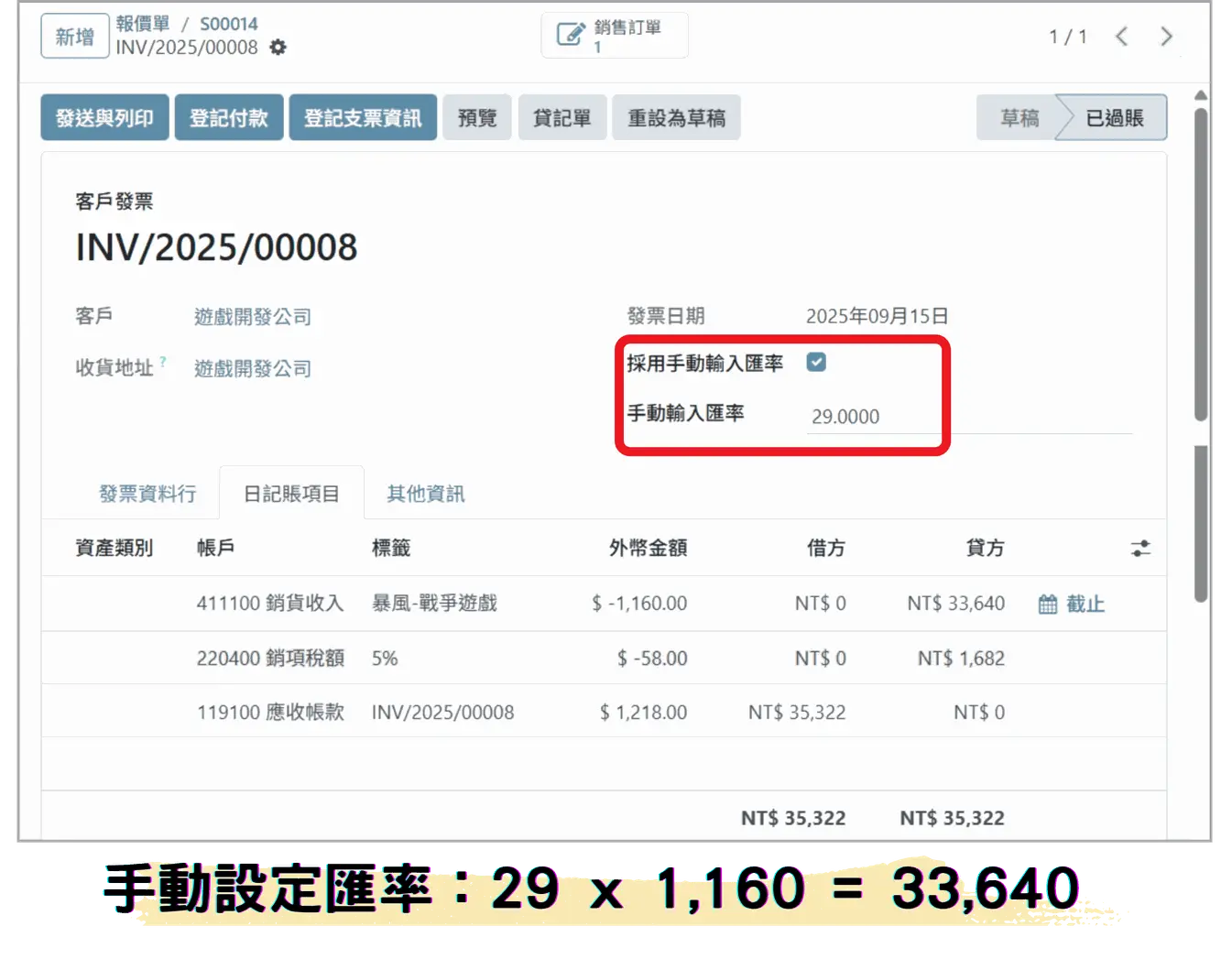This screenshot has height=959, width=1232.
Task: Click scrollbar up arrow at top right
Action: tap(1201, 96)
